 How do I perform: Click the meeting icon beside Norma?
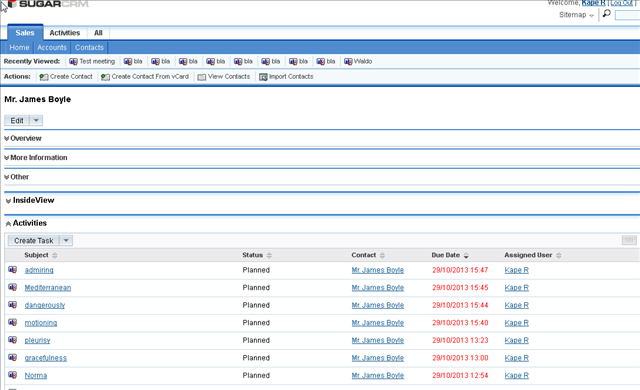click(x=13, y=375)
